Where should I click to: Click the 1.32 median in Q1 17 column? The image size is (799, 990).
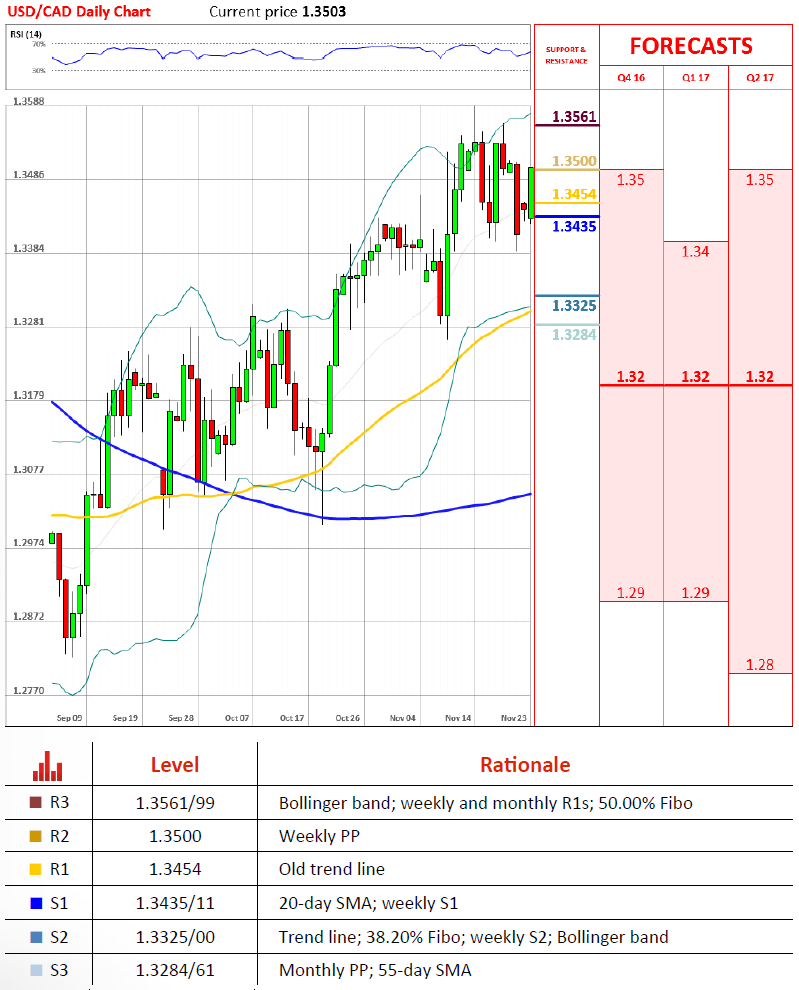coord(695,376)
